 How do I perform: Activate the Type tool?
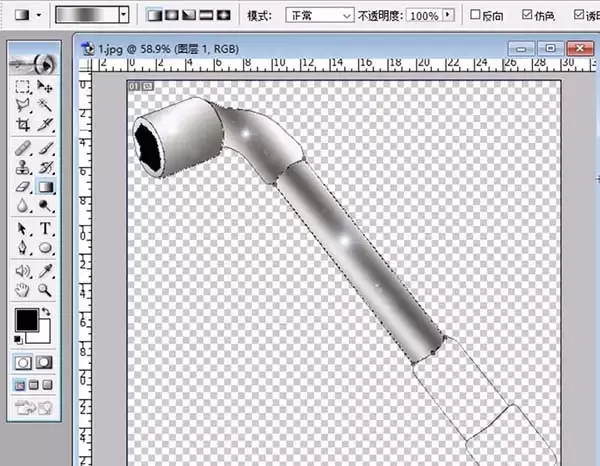click(x=45, y=228)
